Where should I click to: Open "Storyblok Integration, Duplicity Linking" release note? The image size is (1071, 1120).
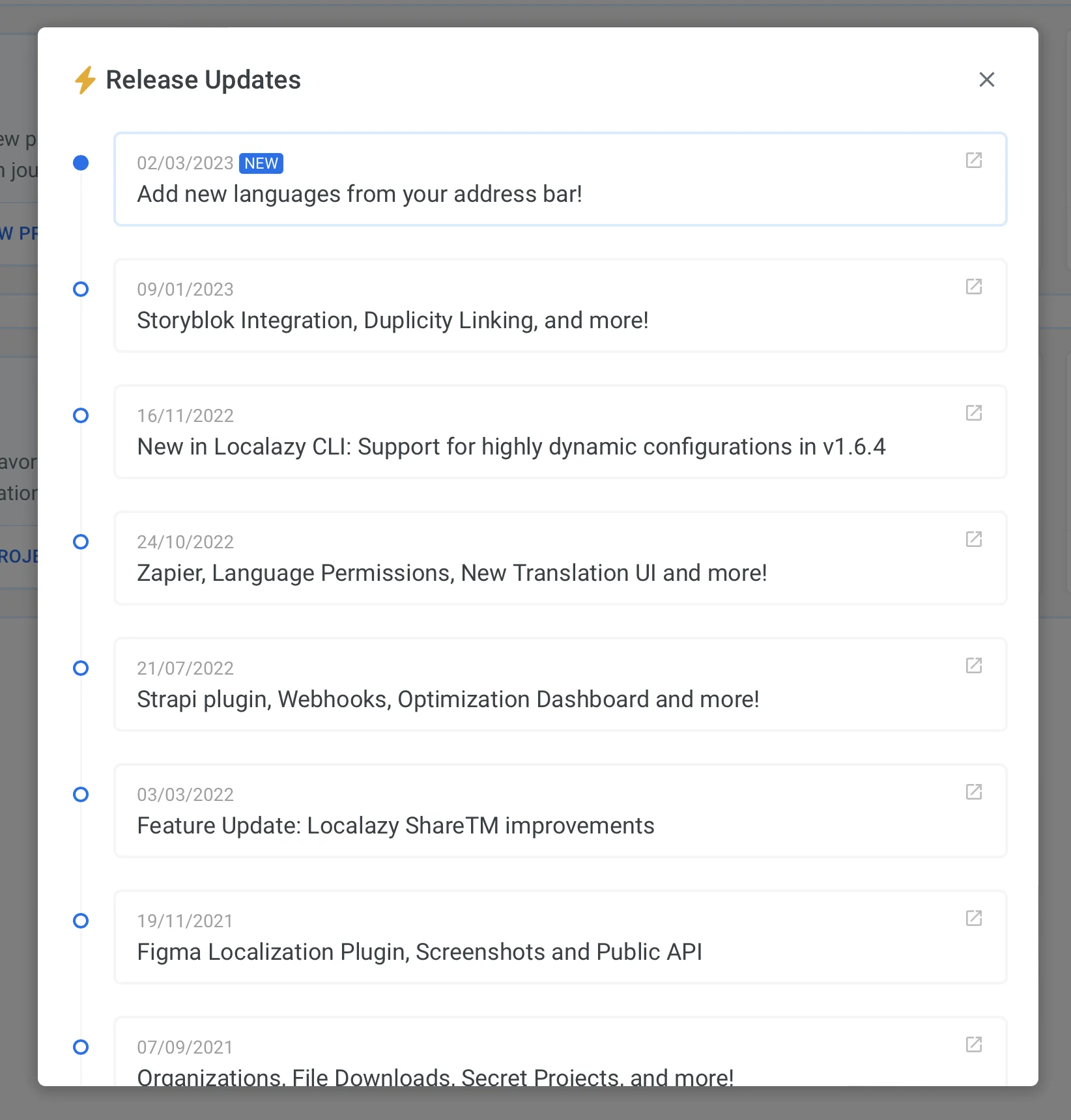[x=392, y=320]
